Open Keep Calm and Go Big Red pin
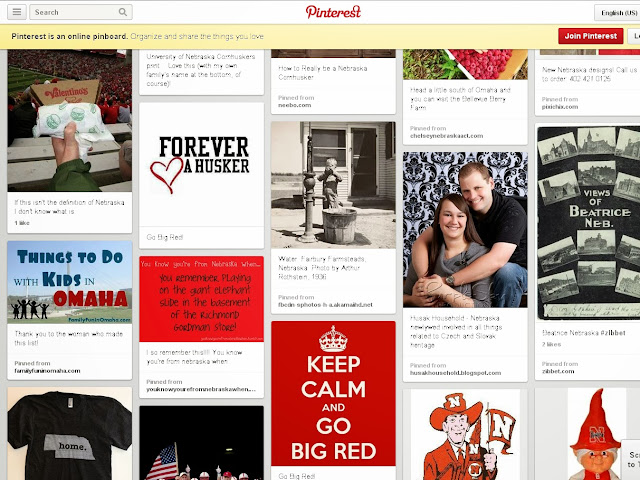 coord(333,393)
